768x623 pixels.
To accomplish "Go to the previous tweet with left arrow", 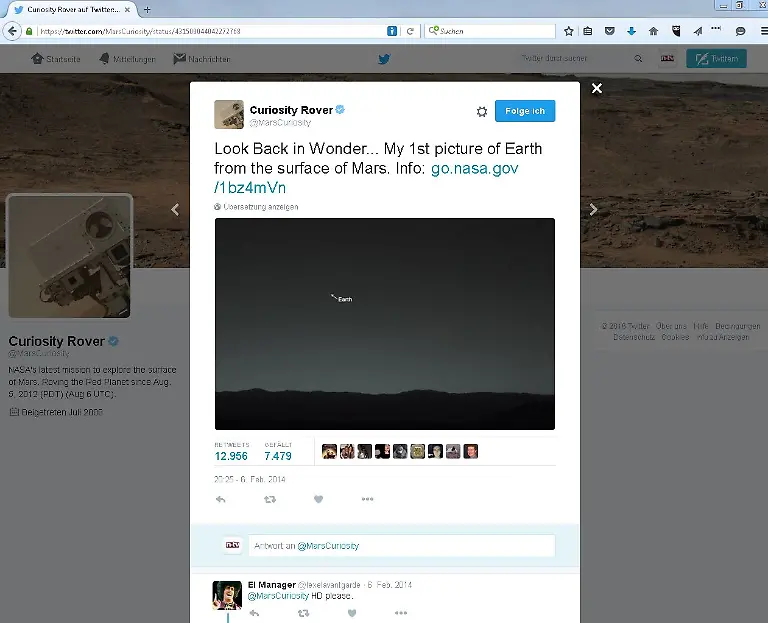I will pos(176,209).
